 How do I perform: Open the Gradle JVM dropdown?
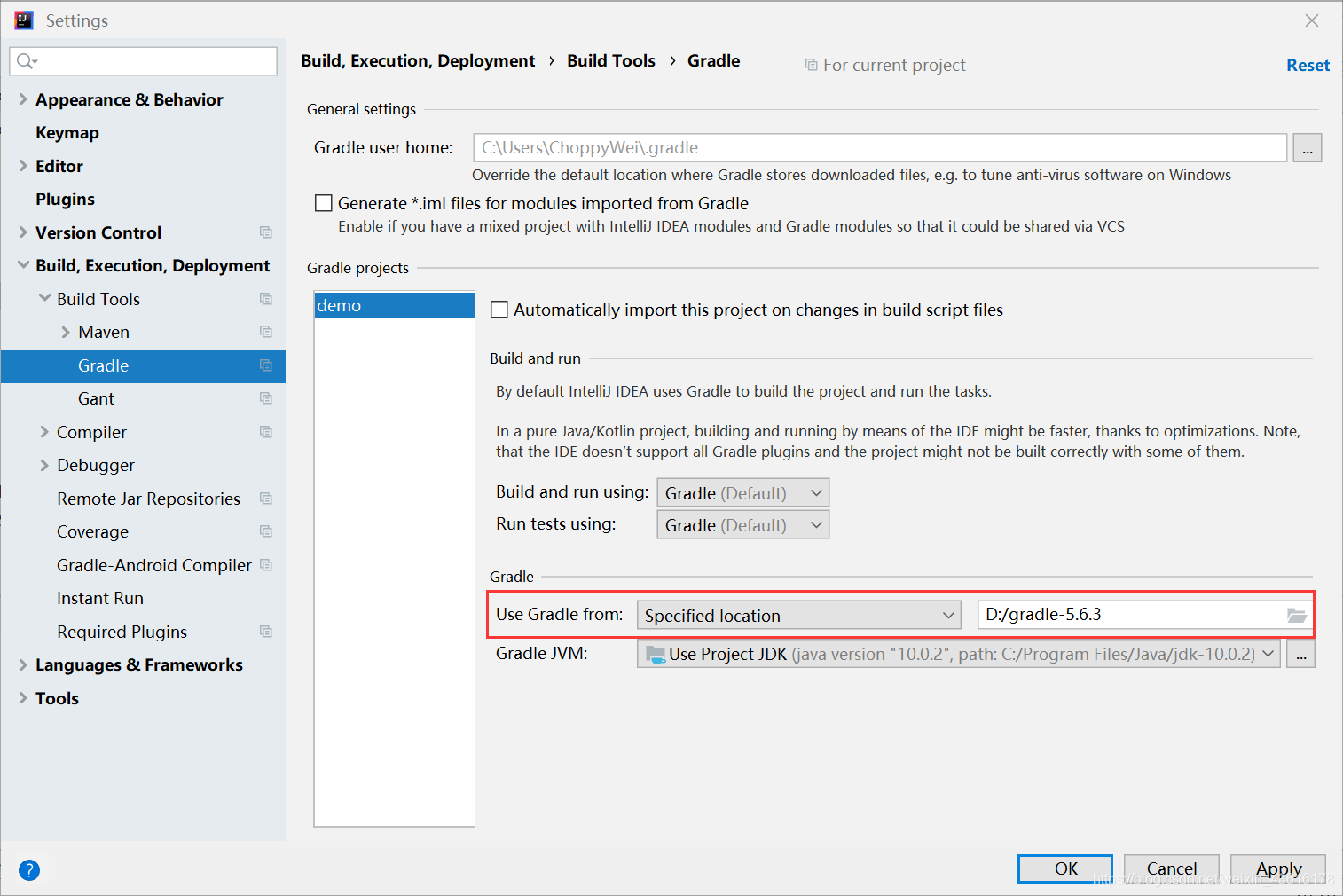(x=959, y=654)
